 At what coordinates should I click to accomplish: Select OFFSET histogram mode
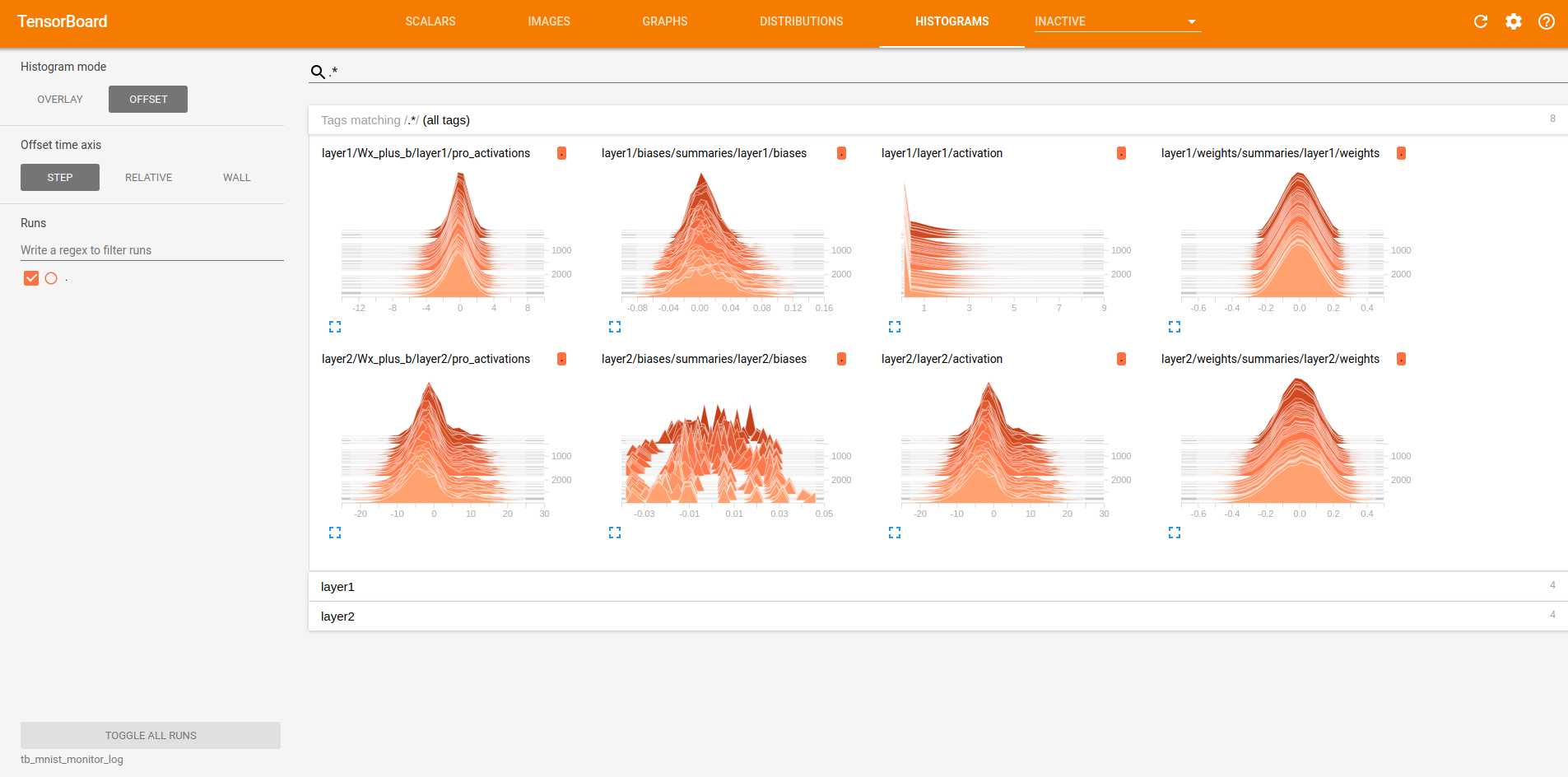coord(148,99)
